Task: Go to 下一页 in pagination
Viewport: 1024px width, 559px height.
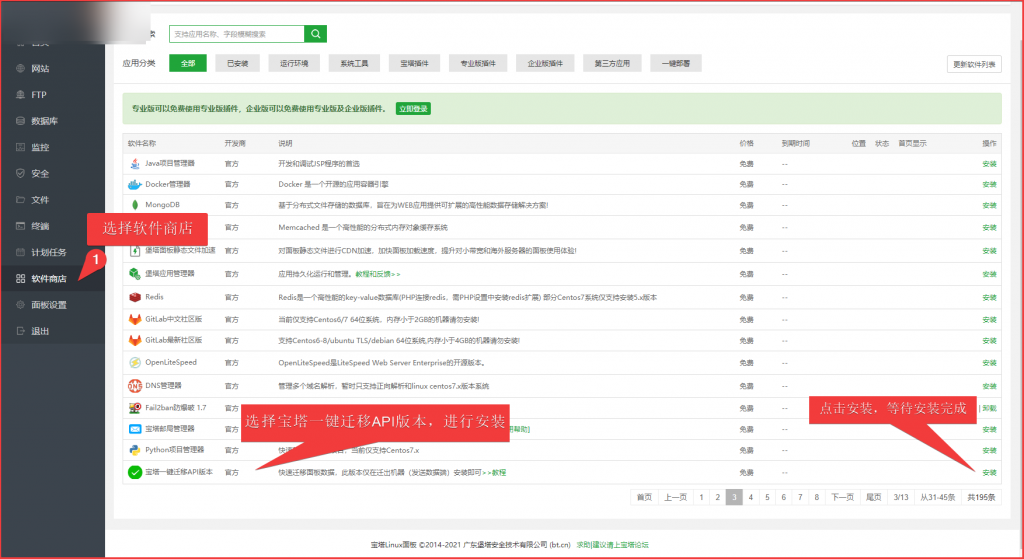Action: point(842,497)
